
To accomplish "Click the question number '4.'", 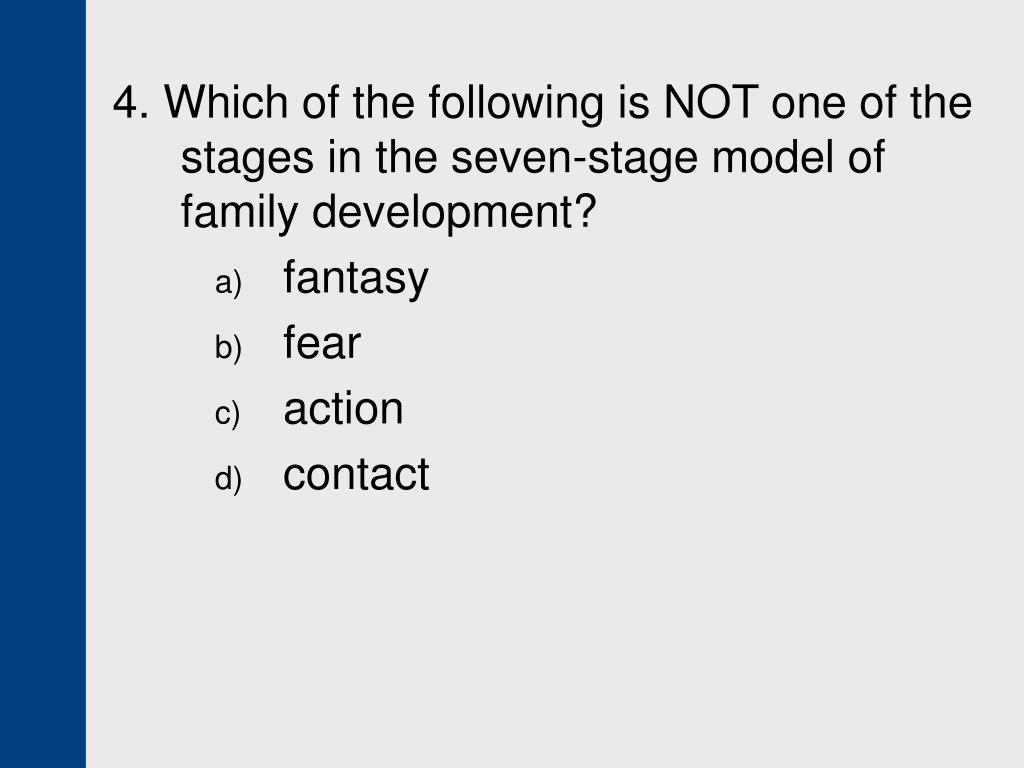I will coord(131,103).
